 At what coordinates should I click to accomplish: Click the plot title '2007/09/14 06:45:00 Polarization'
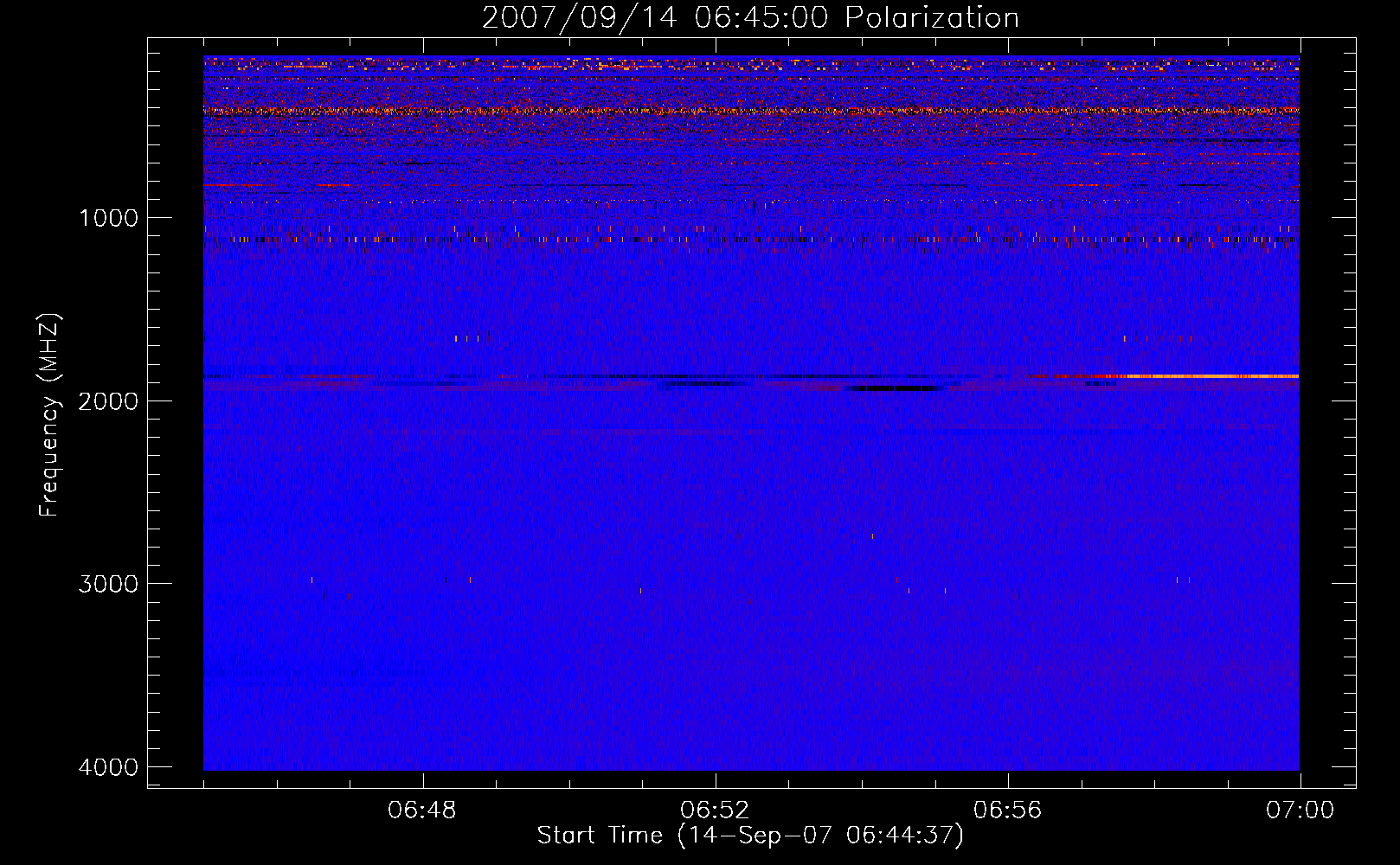[x=750, y=17]
